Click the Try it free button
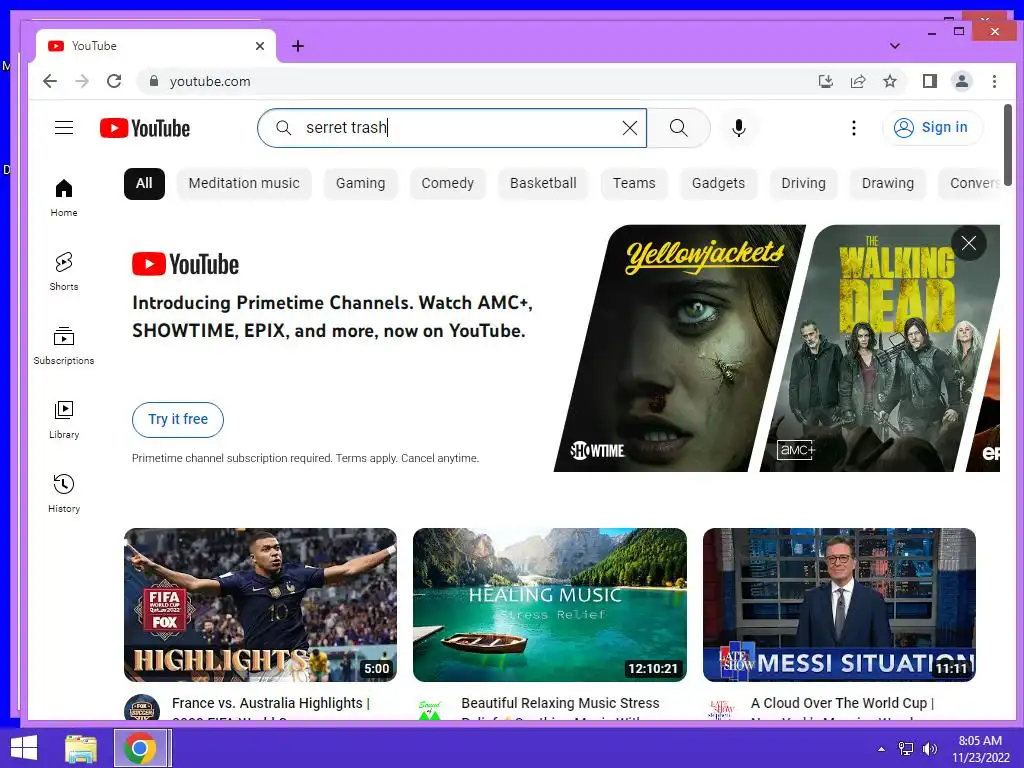 tap(178, 419)
